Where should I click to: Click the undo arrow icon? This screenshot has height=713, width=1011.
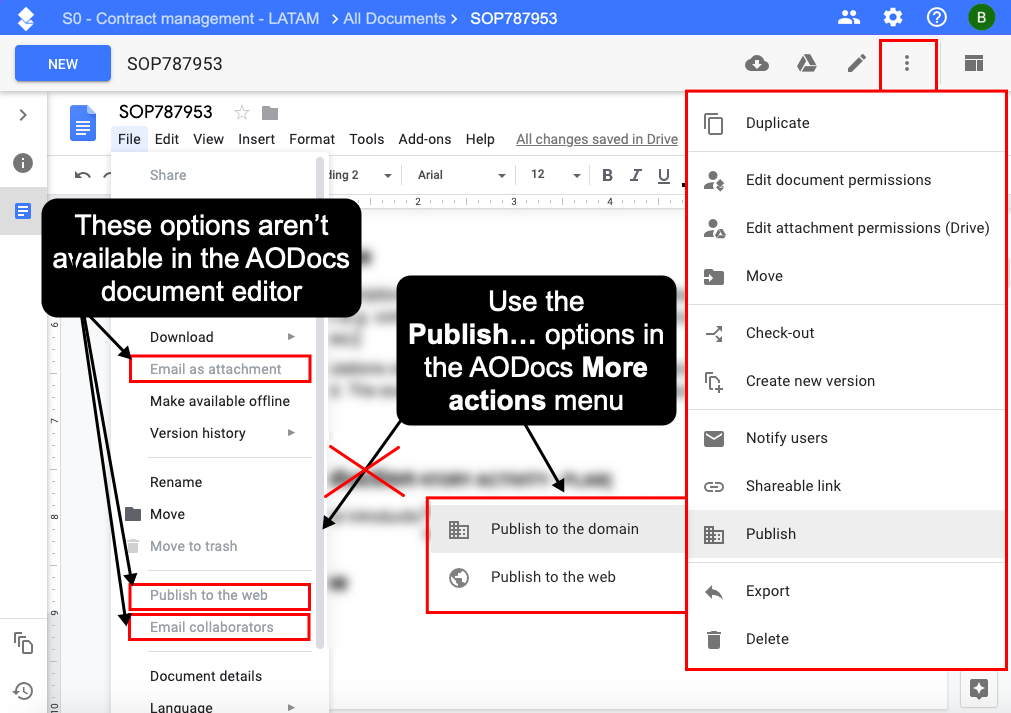pyautogui.click(x=82, y=175)
